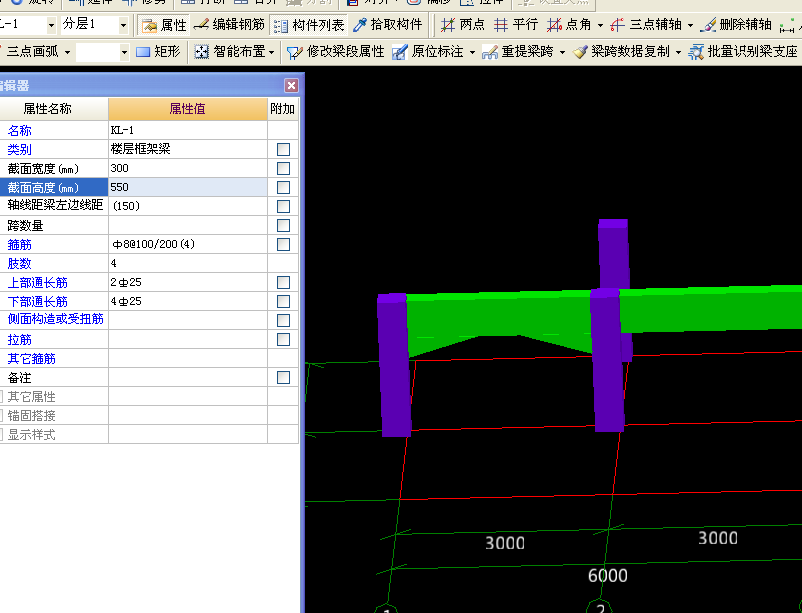The image size is (802, 613).
Task: Open the 梁跨数据复制 dropdown arrow
Action: pyautogui.click(x=678, y=52)
